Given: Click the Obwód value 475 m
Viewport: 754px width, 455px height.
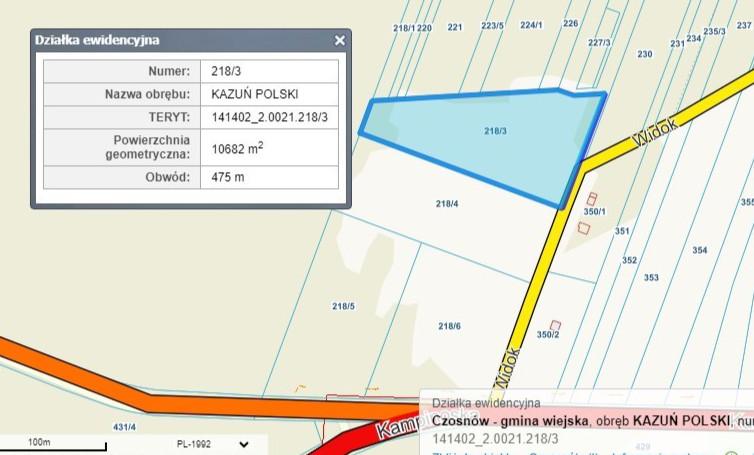Looking at the screenshot, I should tap(228, 178).
